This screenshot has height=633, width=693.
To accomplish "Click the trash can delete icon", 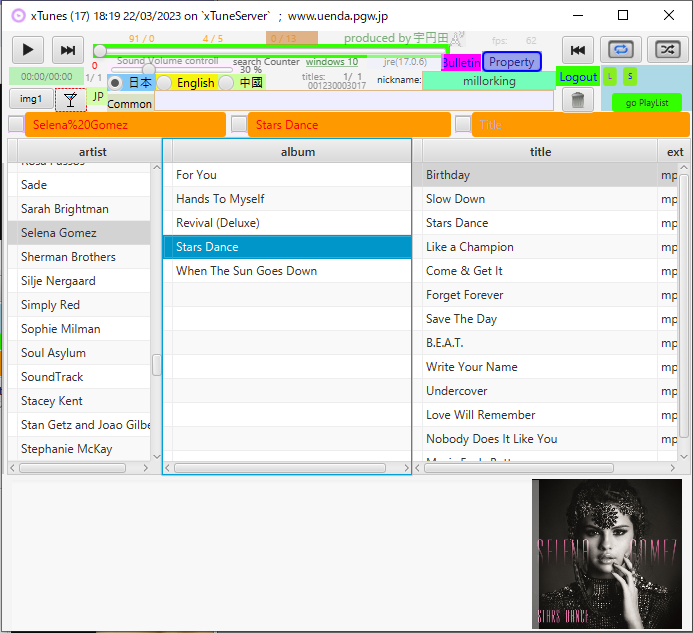I will 577,100.
